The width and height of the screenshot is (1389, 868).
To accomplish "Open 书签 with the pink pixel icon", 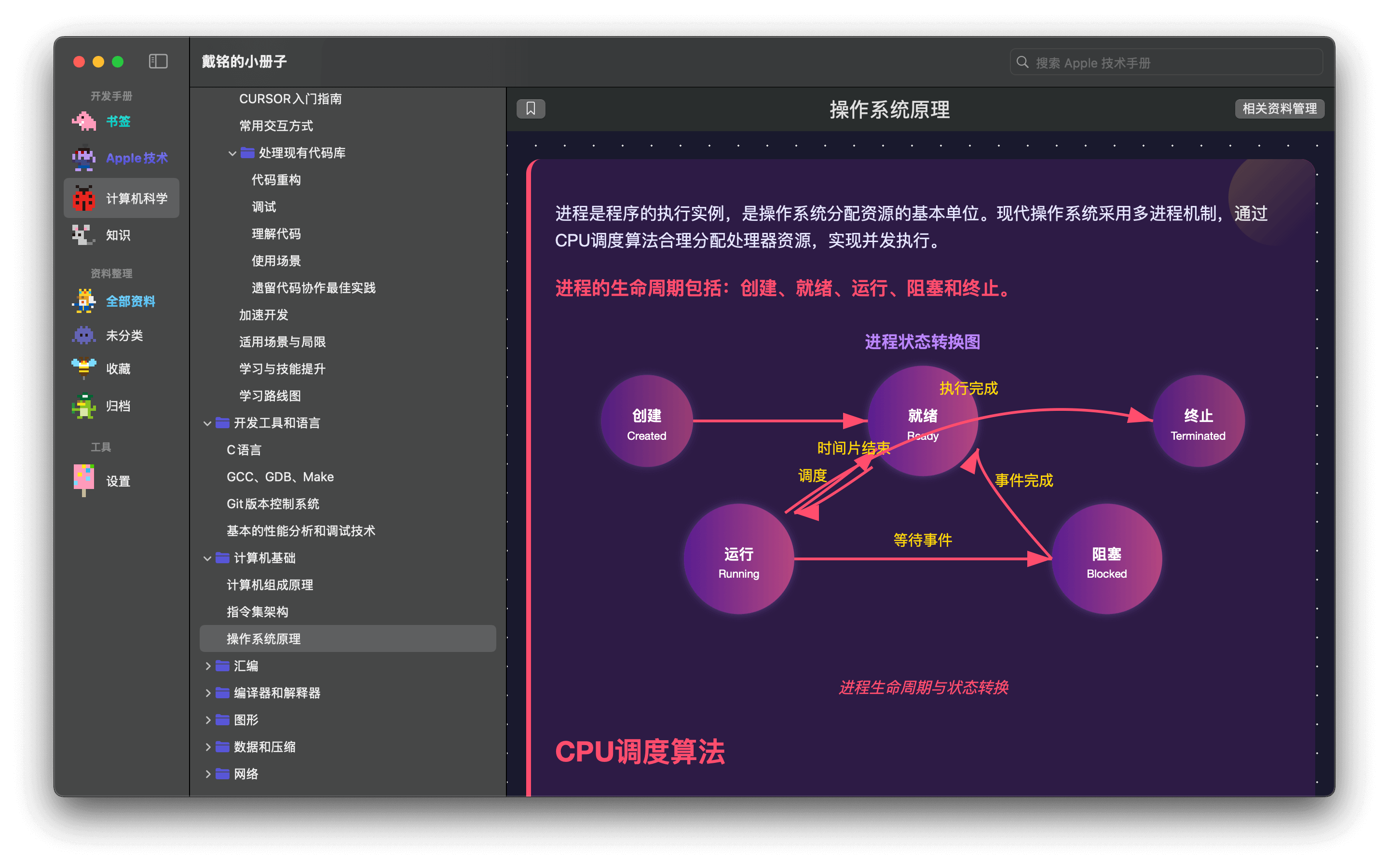I will click(84, 121).
